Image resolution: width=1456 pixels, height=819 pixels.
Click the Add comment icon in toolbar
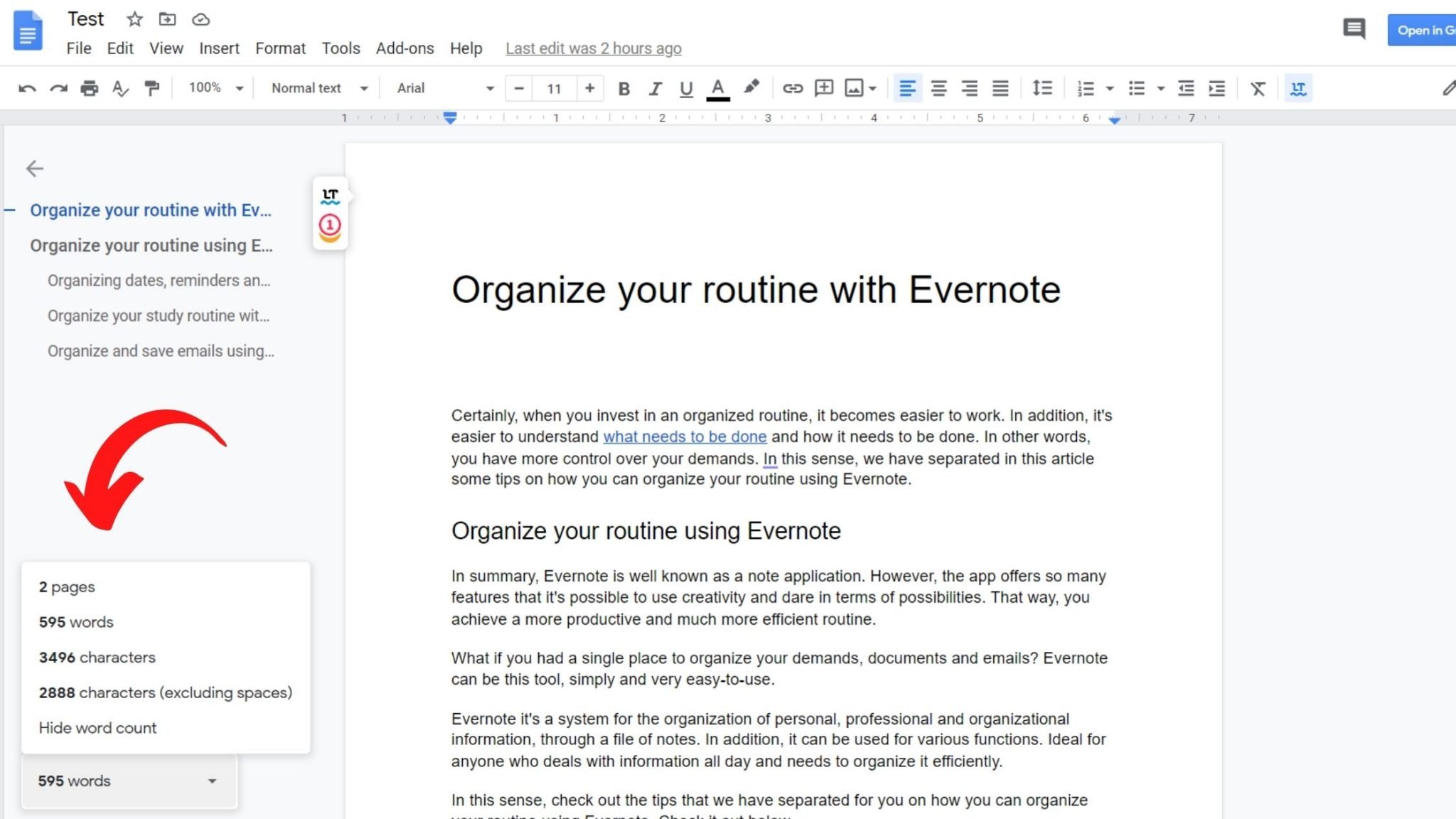pyautogui.click(x=824, y=88)
